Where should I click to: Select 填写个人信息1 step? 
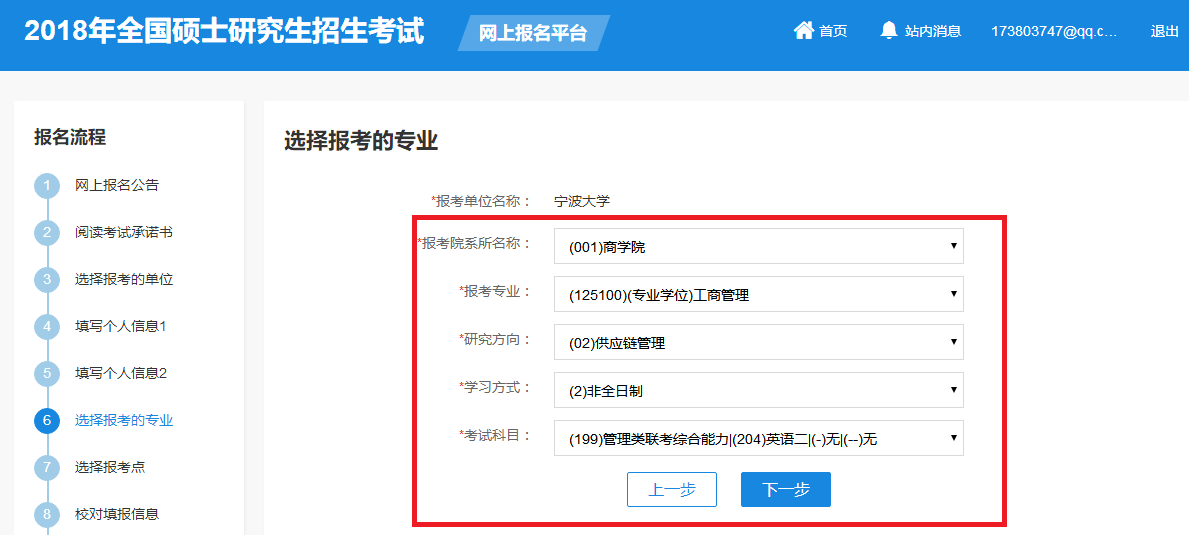tap(120, 326)
